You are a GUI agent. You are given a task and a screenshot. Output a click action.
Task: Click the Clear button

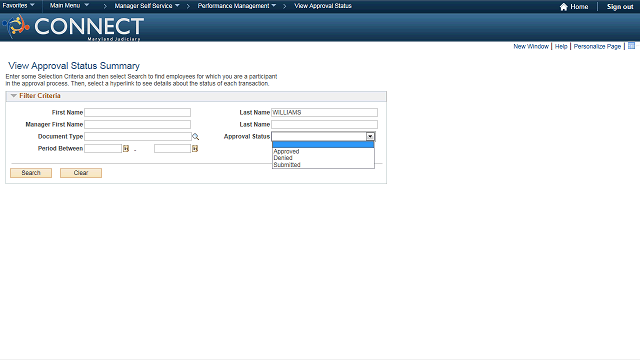tap(81, 173)
